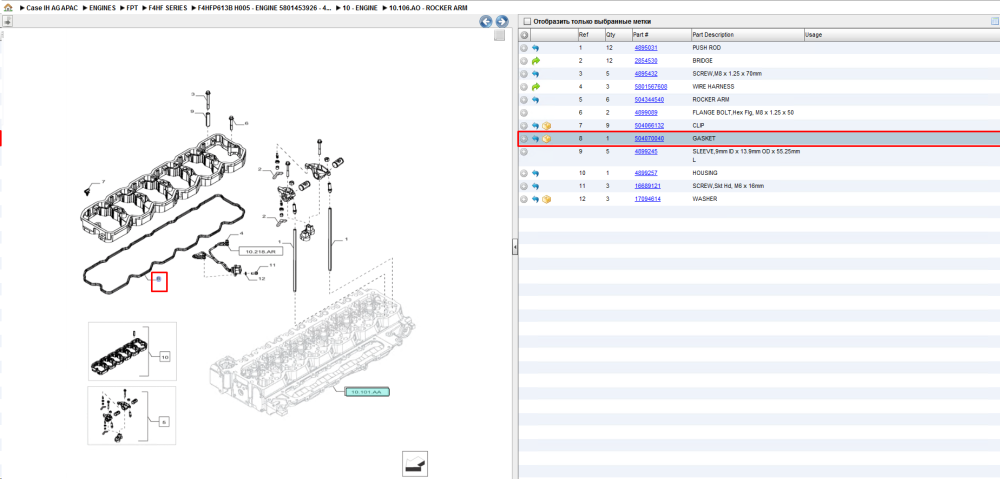Viewport: 1000px width, 479px height.
Task: Select the 'ROCKER ARM' description in table
Action: [710, 100]
